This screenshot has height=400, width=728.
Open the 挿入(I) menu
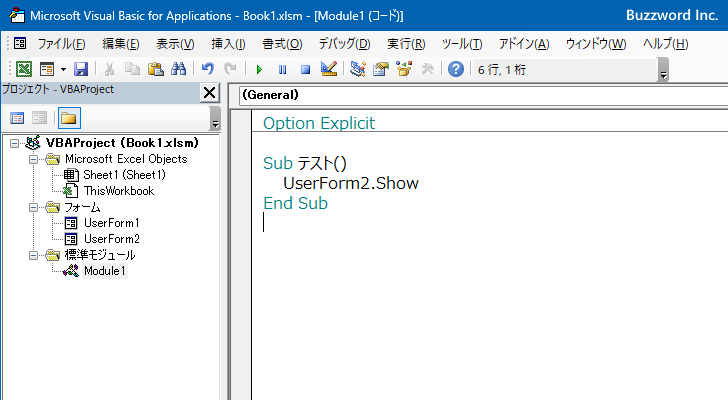[x=228, y=43]
